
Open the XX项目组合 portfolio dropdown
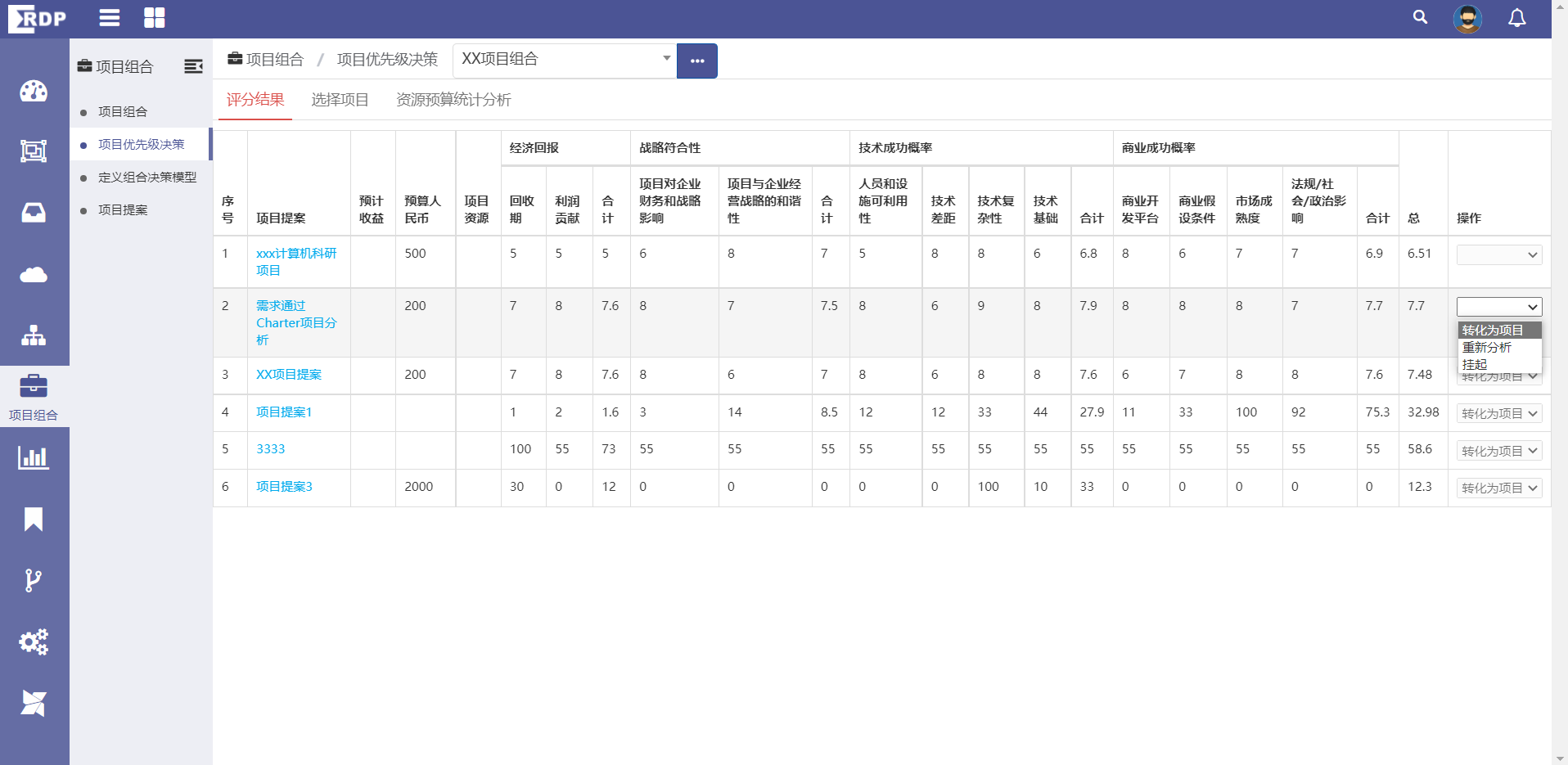click(565, 60)
